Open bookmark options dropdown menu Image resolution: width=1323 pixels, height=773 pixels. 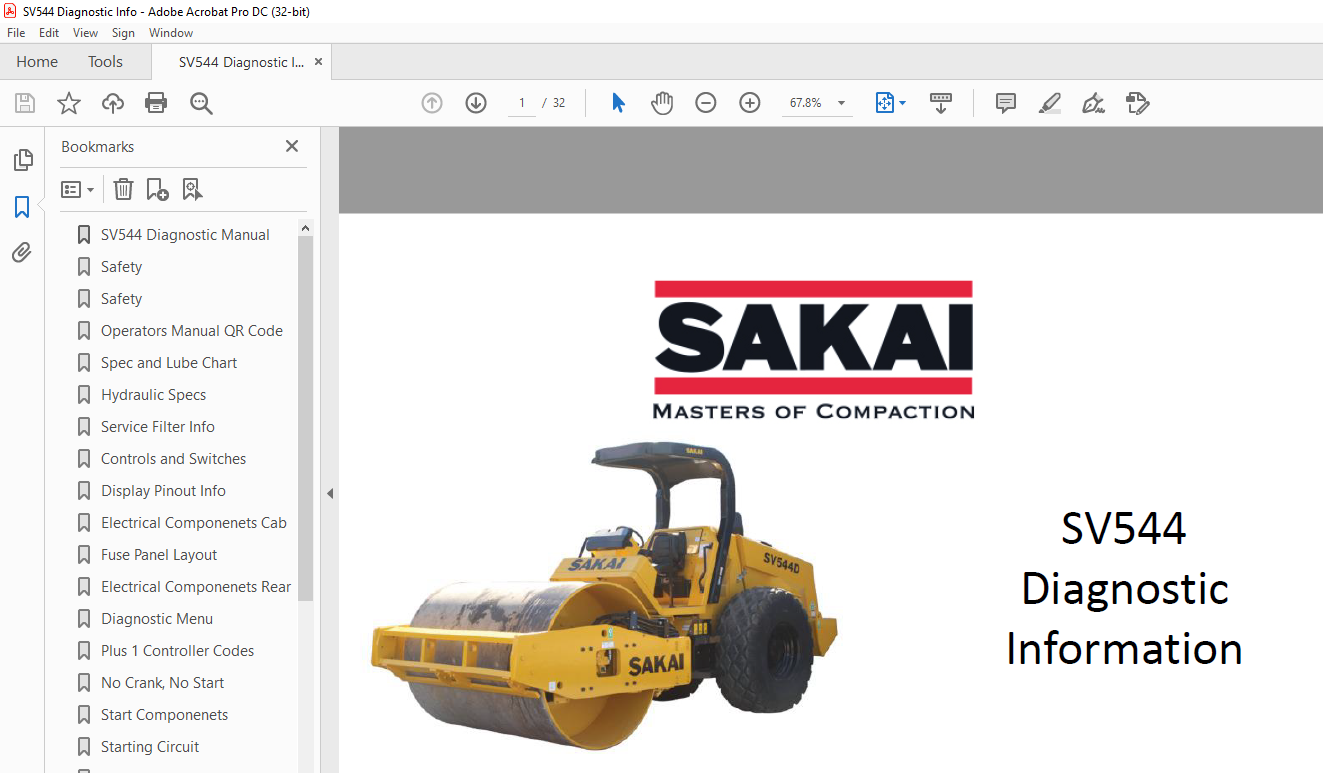pos(77,189)
